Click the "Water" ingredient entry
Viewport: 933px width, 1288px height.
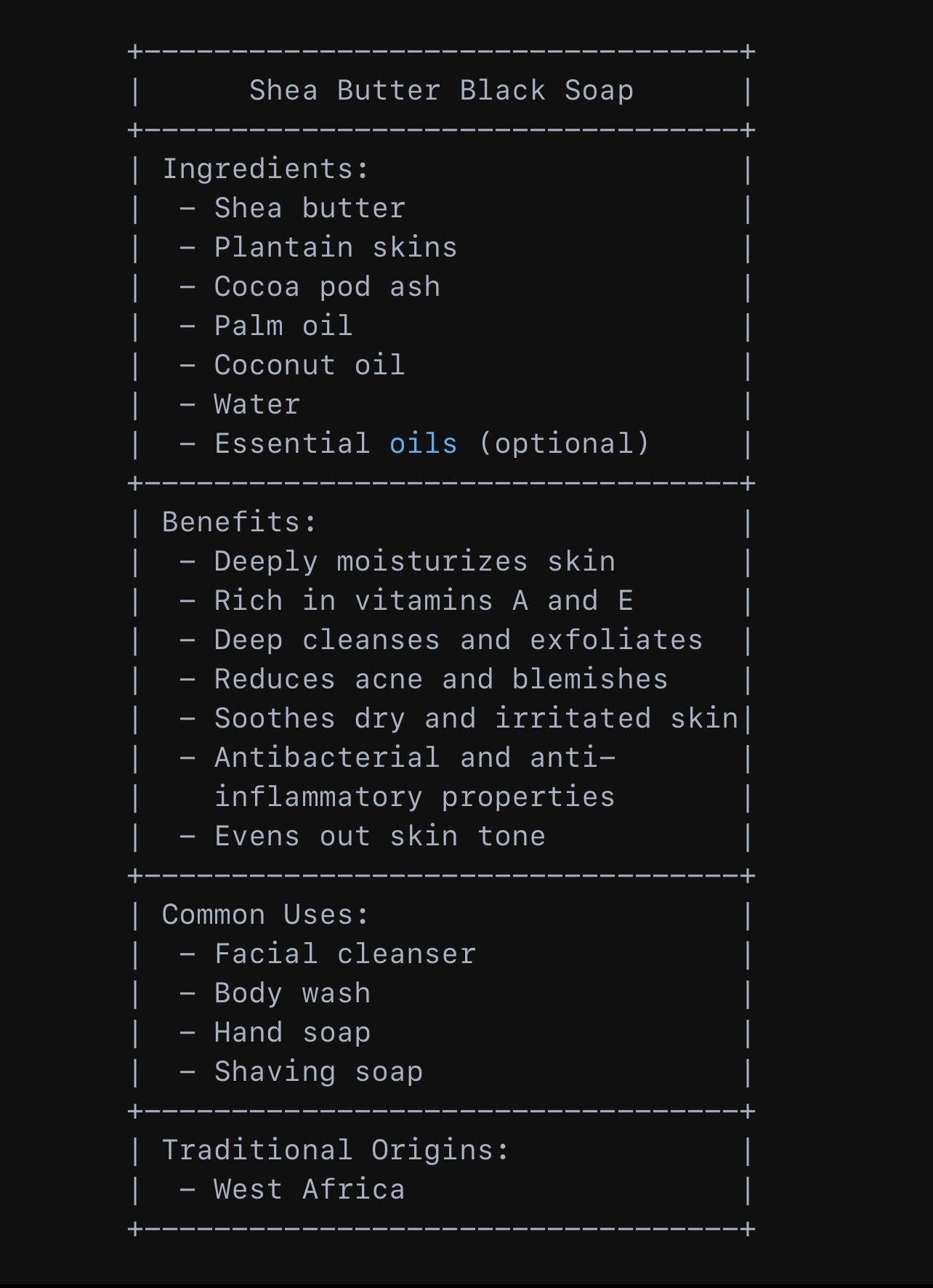[x=257, y=405]
